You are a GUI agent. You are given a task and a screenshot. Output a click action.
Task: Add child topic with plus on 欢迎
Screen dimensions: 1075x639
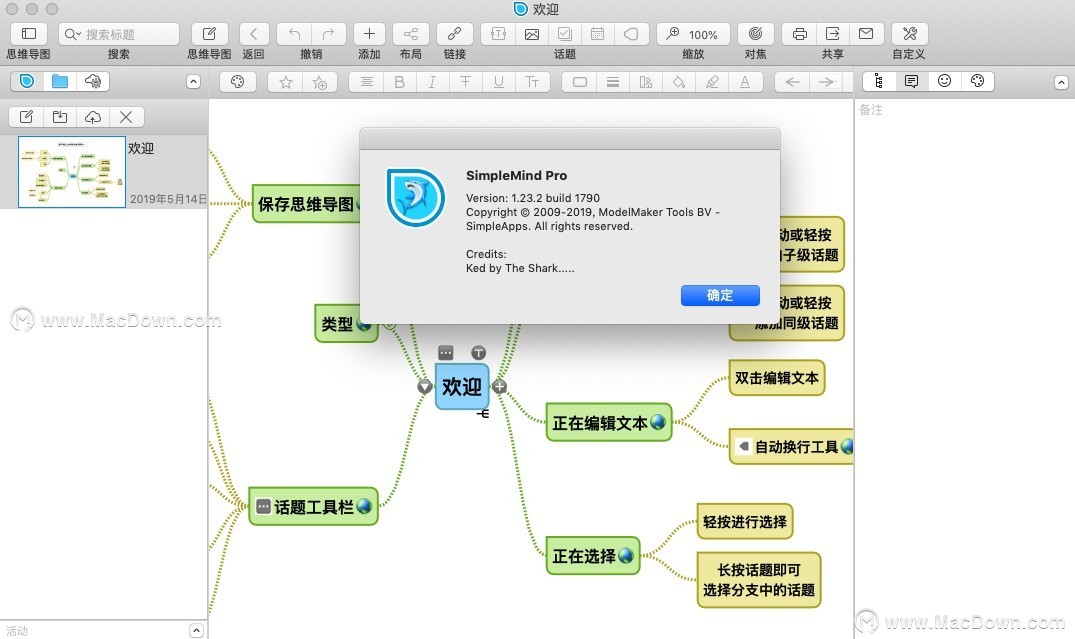click(499, 386)
